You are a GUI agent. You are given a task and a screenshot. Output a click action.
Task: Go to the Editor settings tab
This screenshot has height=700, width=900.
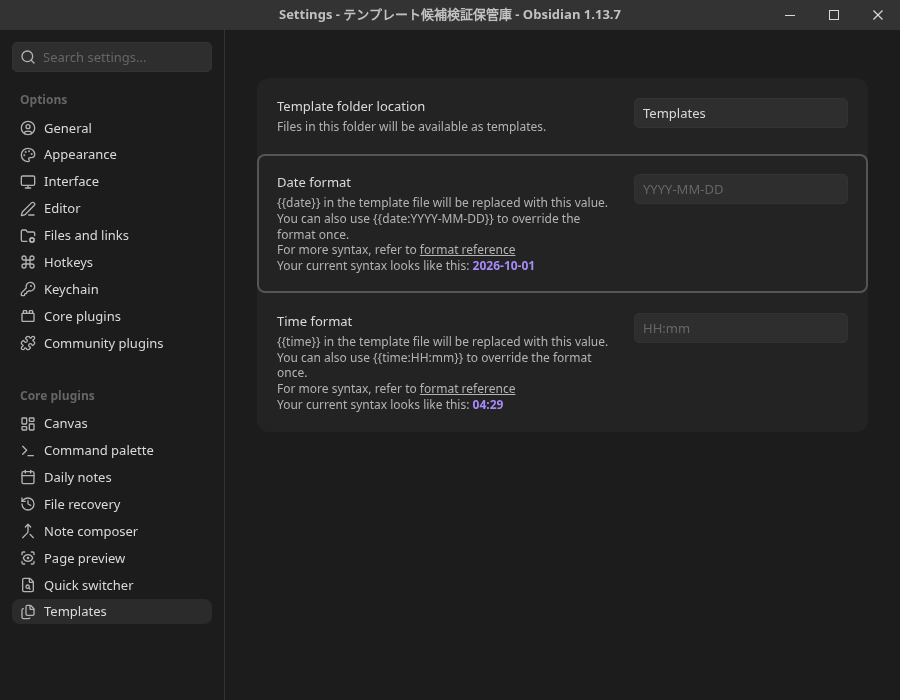tap(112, 209)
